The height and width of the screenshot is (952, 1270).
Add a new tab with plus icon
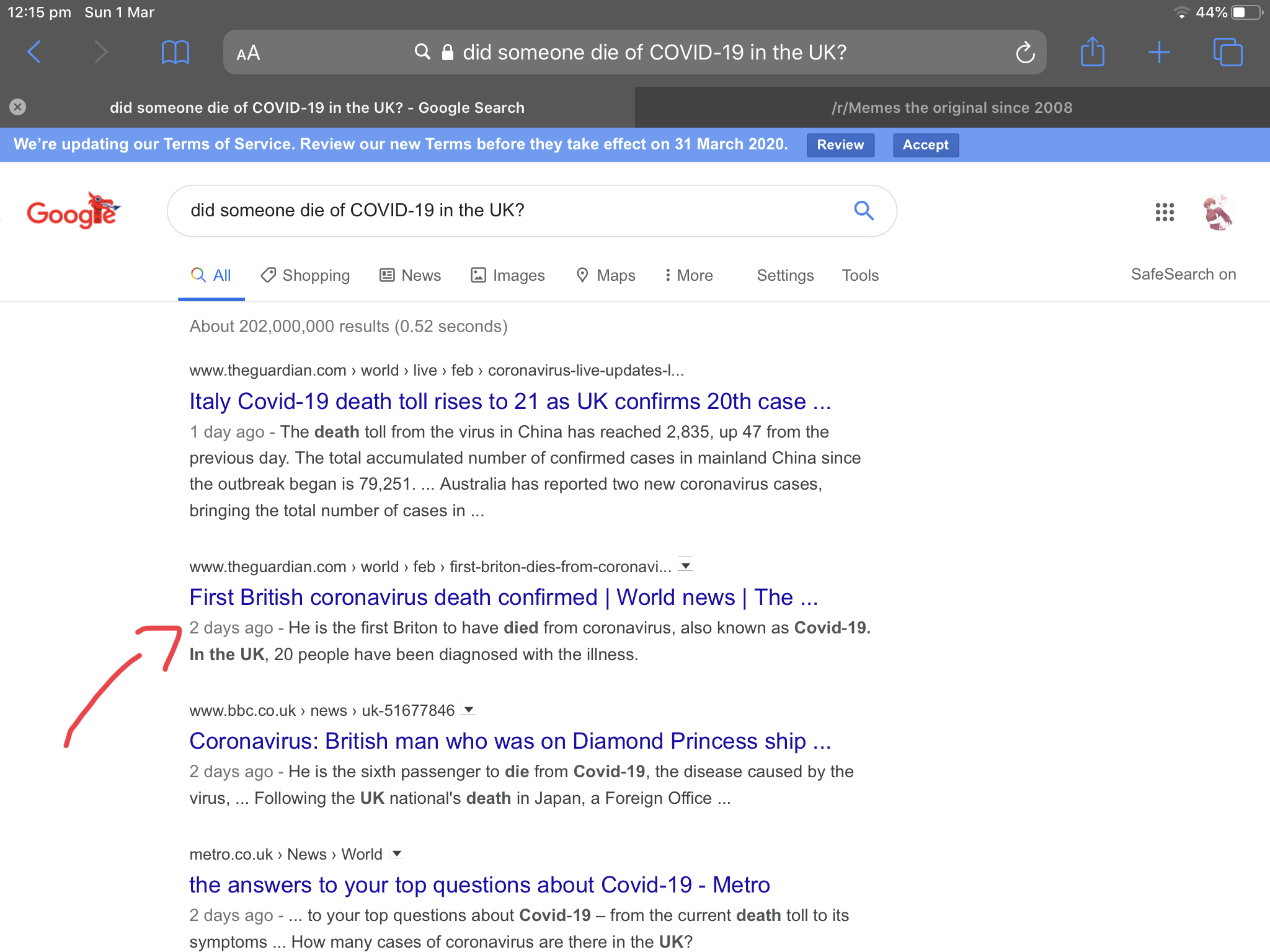point(1159,52)
